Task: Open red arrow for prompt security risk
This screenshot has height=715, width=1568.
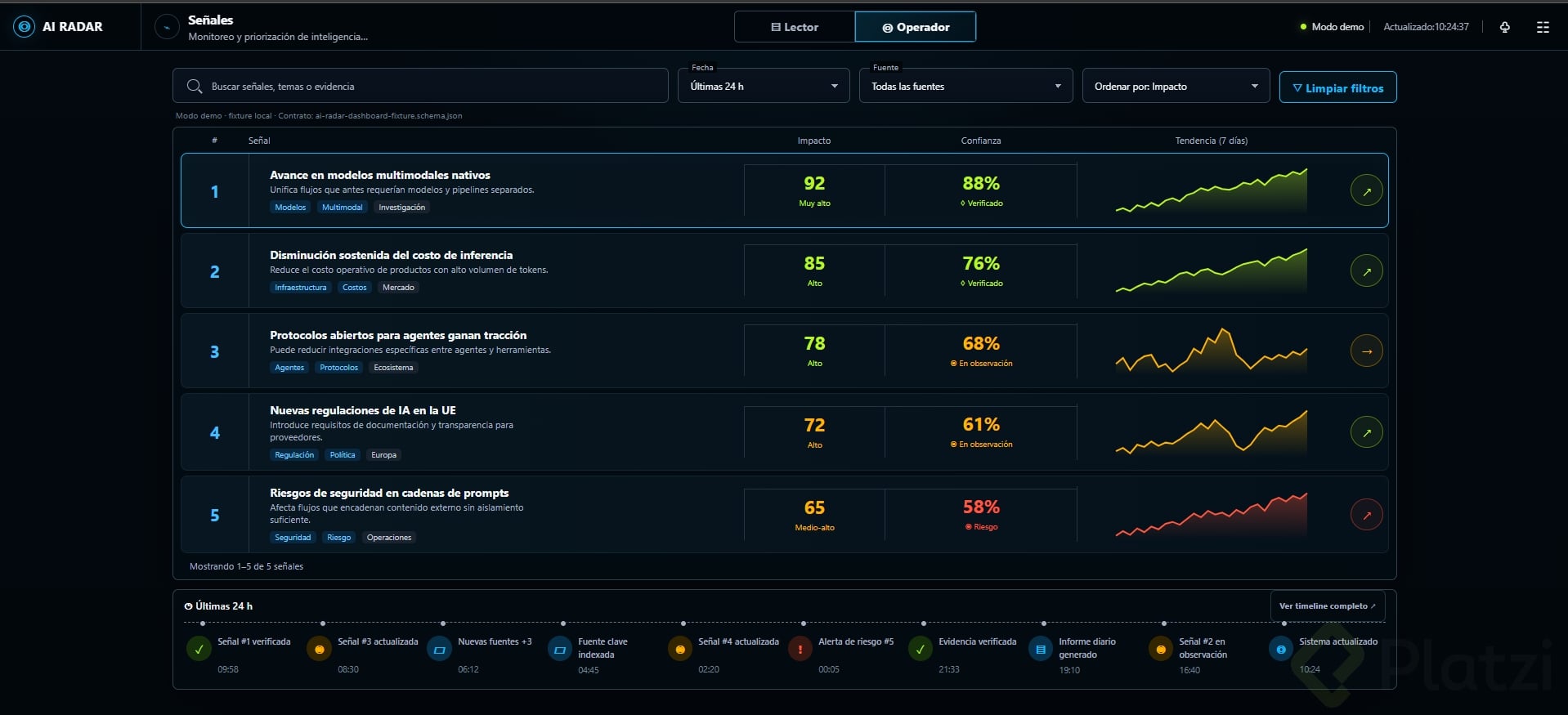Action: 1367,515
